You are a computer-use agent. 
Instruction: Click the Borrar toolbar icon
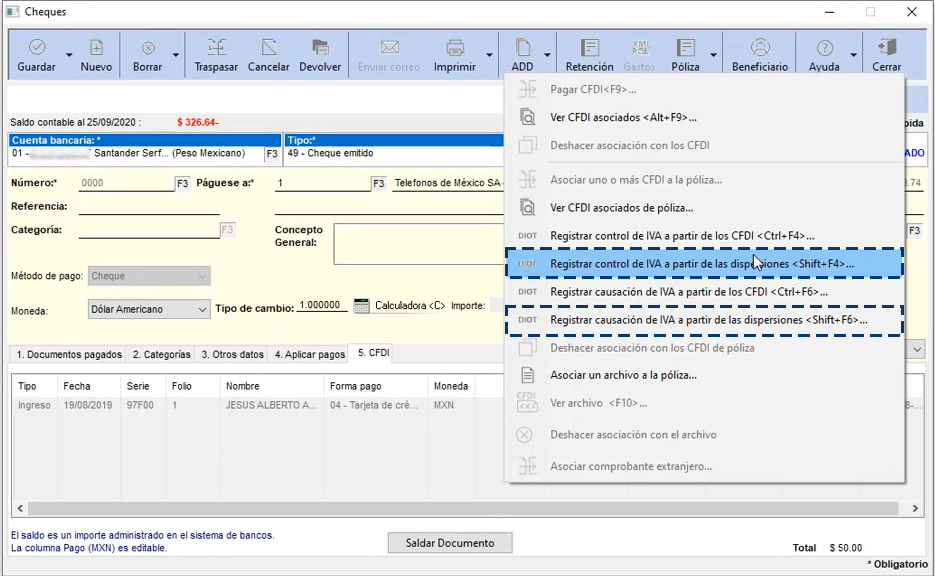(147, 48)
